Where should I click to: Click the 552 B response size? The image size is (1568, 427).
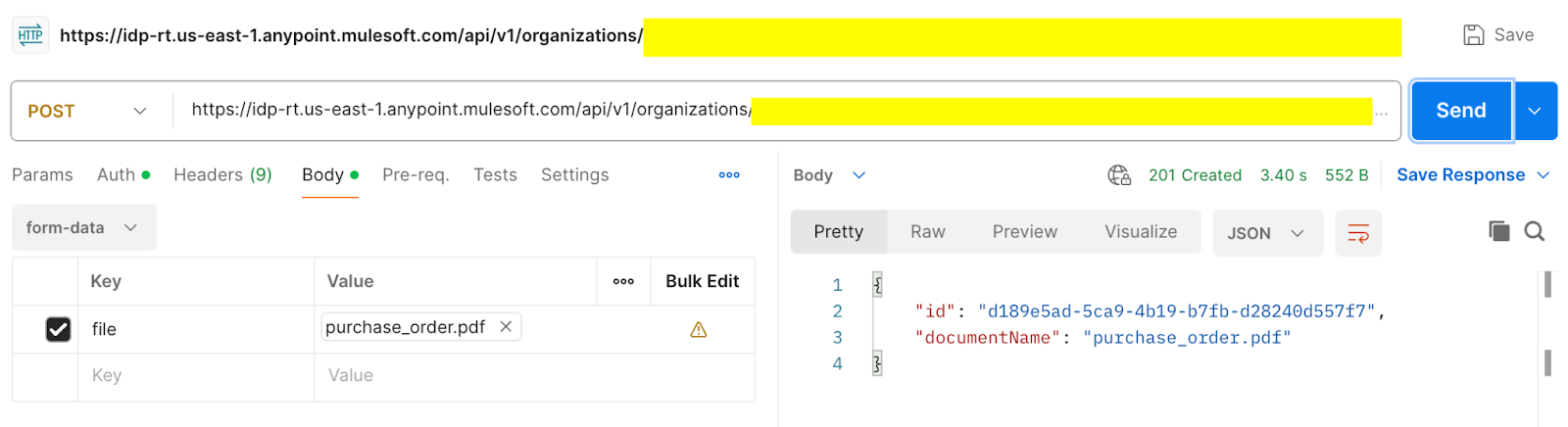click(1347, 175)
